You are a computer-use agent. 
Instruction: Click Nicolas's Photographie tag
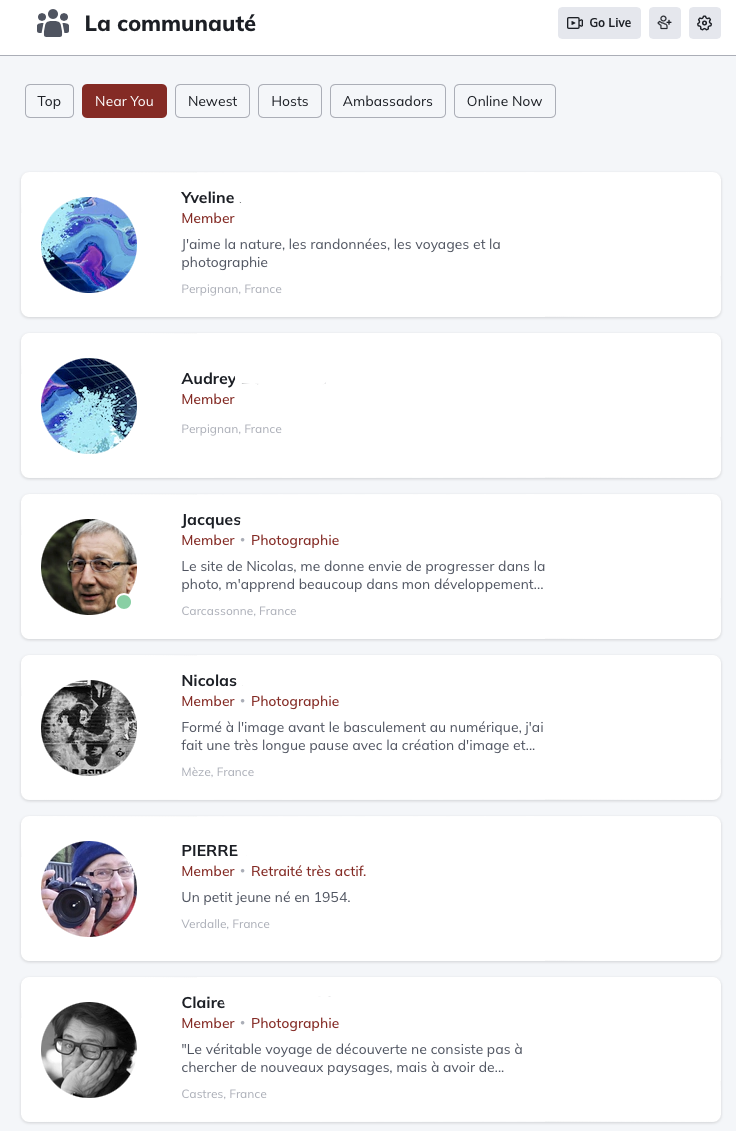coord(295,701)
